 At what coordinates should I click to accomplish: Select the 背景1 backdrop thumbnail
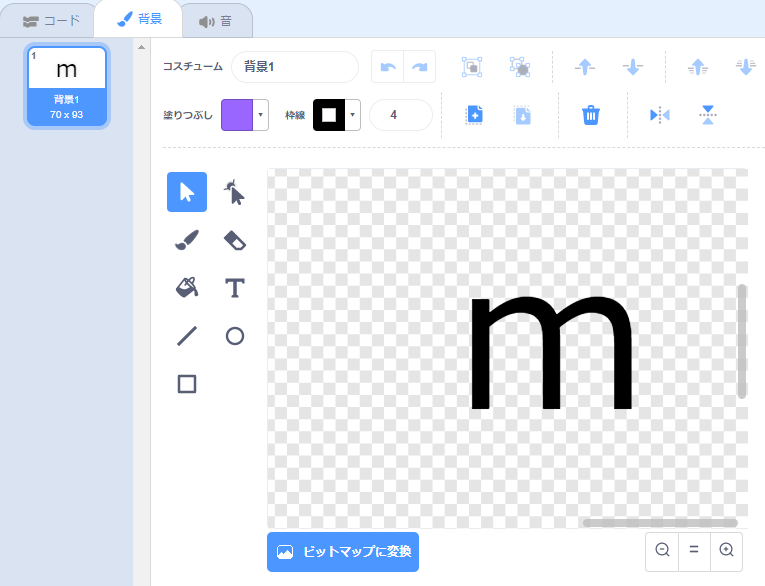pos(67,87)
